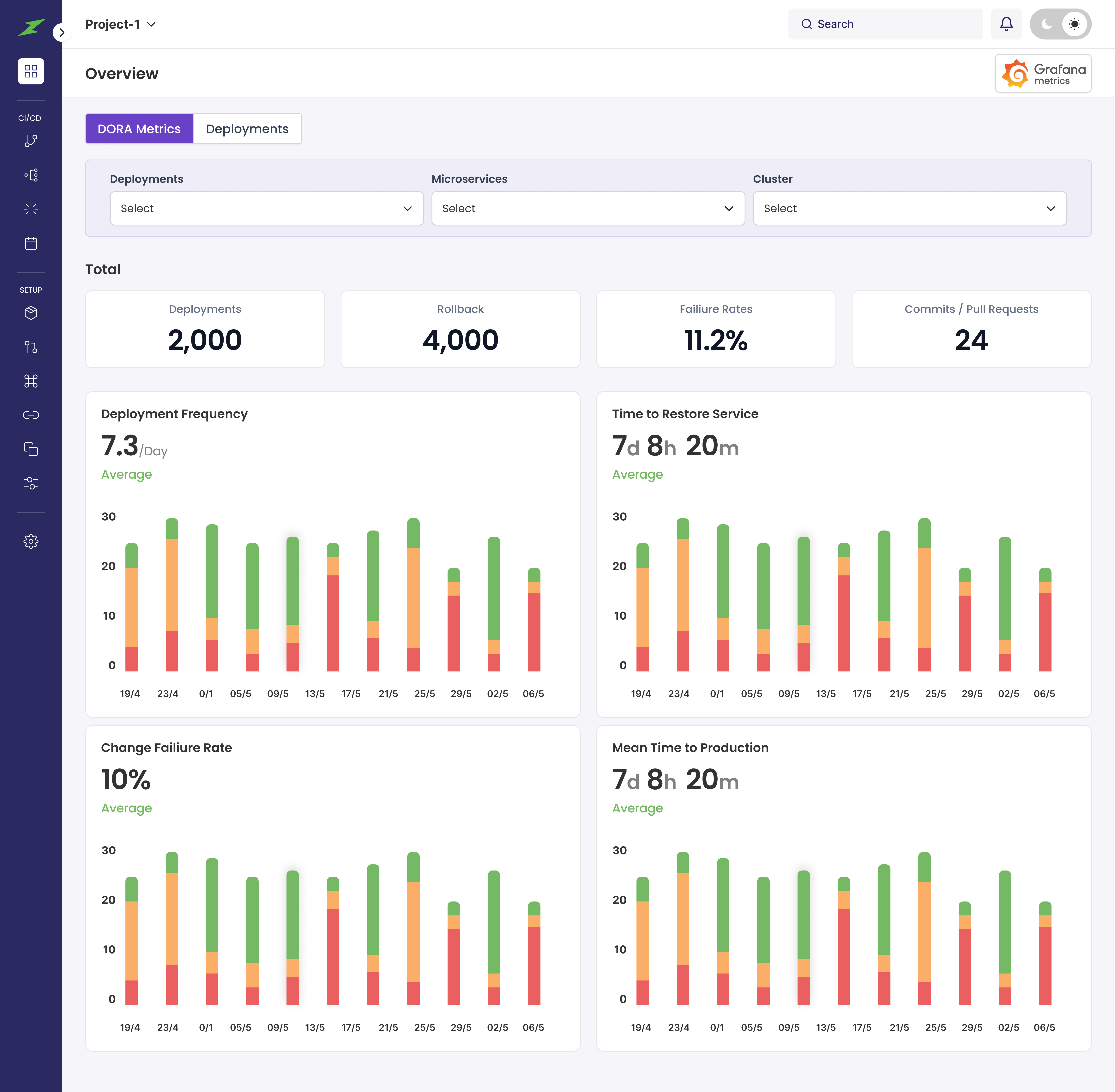Open the dashboard grid icon in sidebar

(x=31, y=71)
